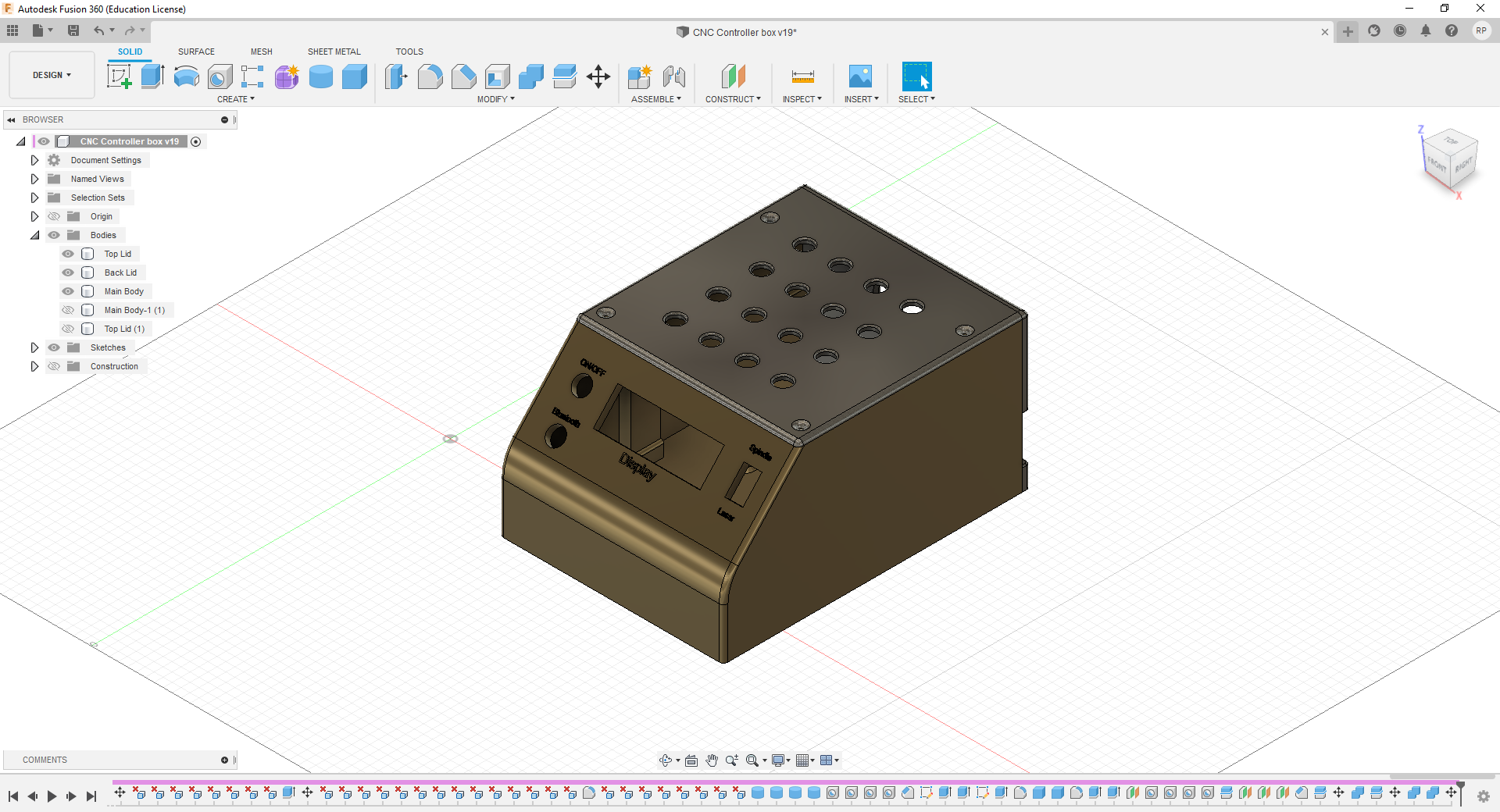Select the Pan tool in the navigation bar
Image resolution: width=1500 pixels, height=812 pixels.
coord(712,760)
